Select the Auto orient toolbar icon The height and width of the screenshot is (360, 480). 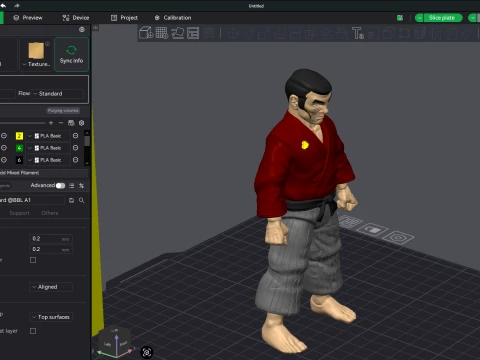[178, 33]
